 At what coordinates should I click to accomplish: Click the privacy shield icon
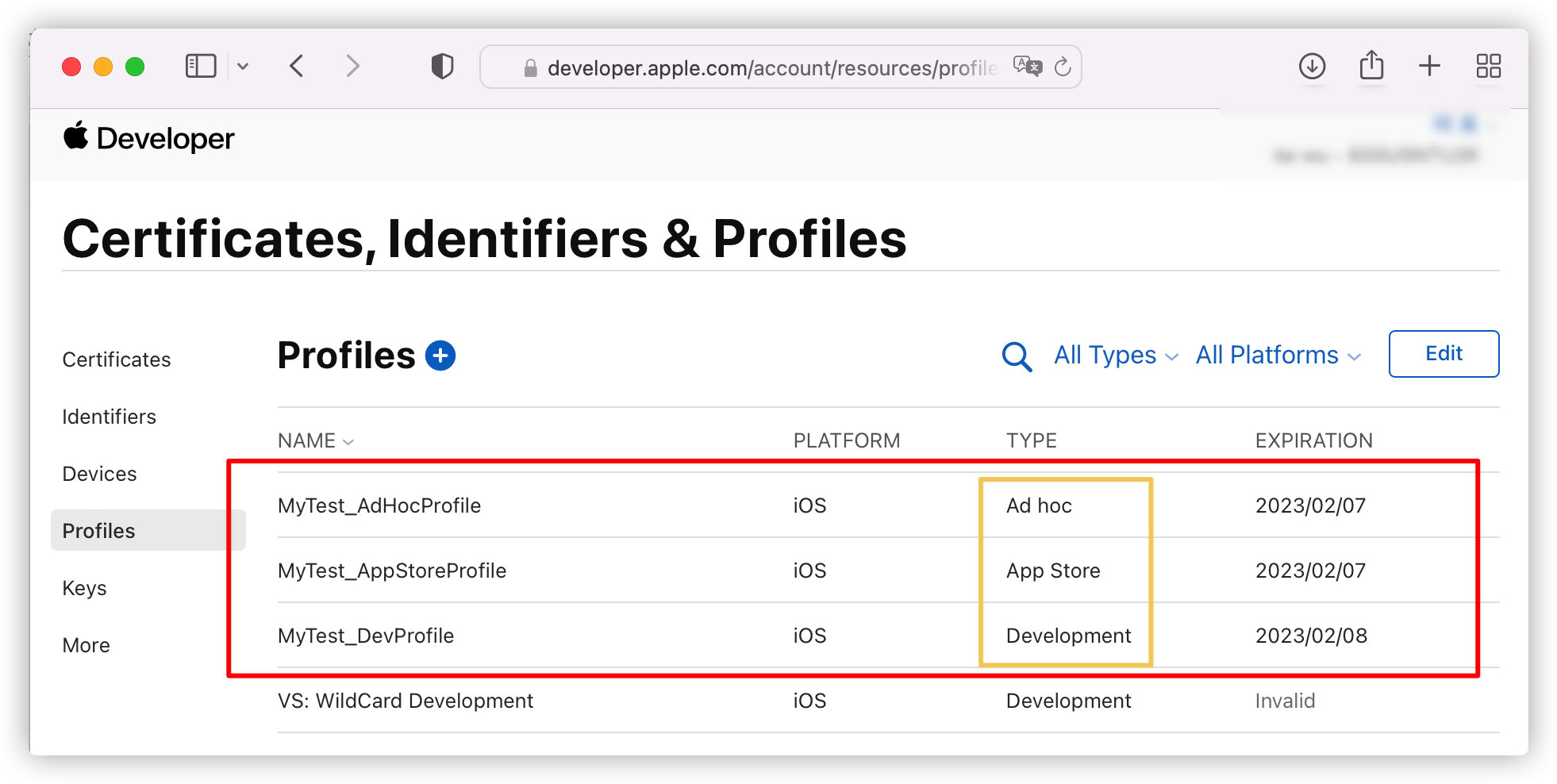point(442,66)
